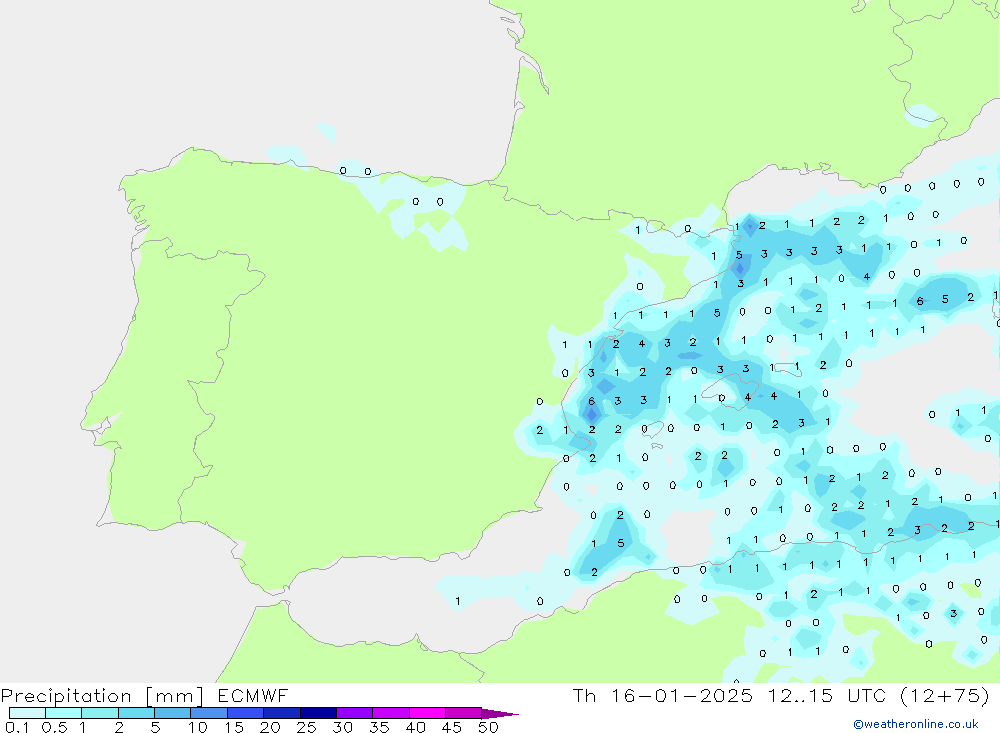
Task: Click the '50' legend scale label
Action: tap(487, 727)
